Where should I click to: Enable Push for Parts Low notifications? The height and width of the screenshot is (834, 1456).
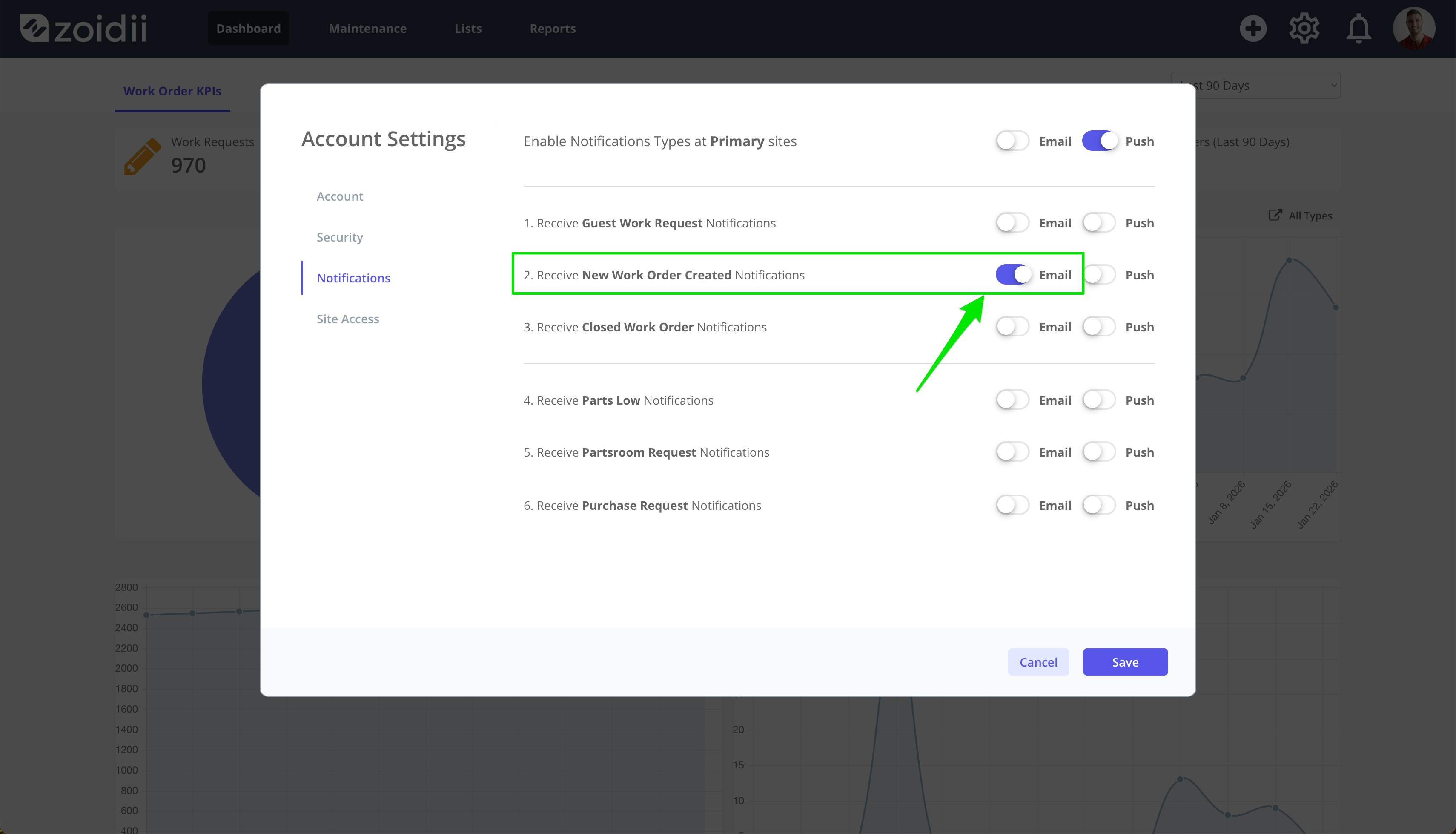tap(1099, 400)
